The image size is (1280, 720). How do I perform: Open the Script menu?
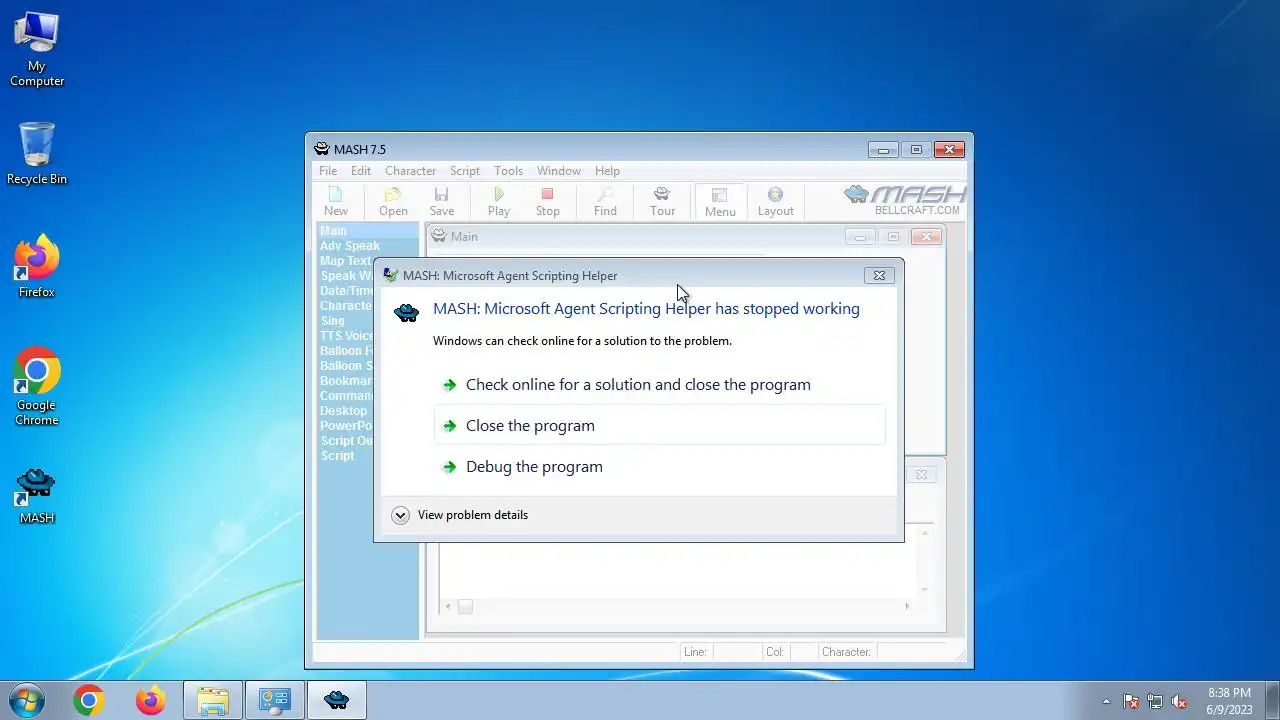[465, 171]
